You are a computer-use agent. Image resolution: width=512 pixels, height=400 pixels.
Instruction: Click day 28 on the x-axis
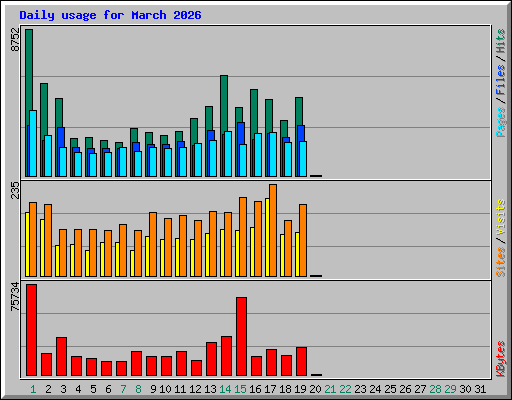[435, 389]
